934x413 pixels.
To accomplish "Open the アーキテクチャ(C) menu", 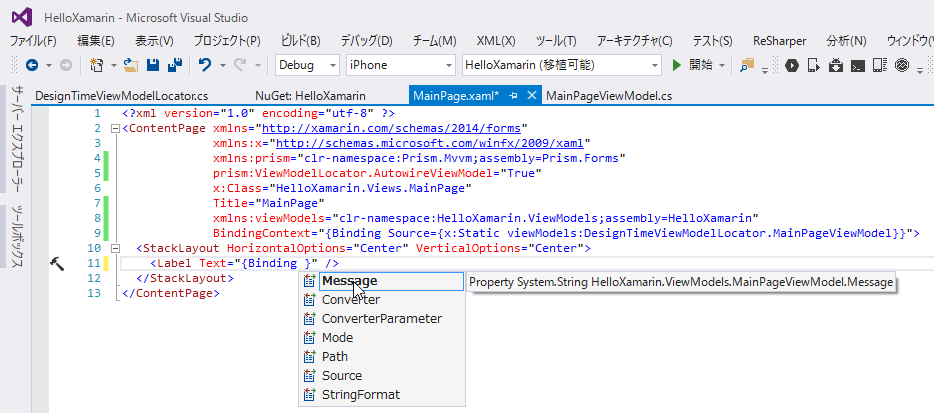I will [634, 41].
